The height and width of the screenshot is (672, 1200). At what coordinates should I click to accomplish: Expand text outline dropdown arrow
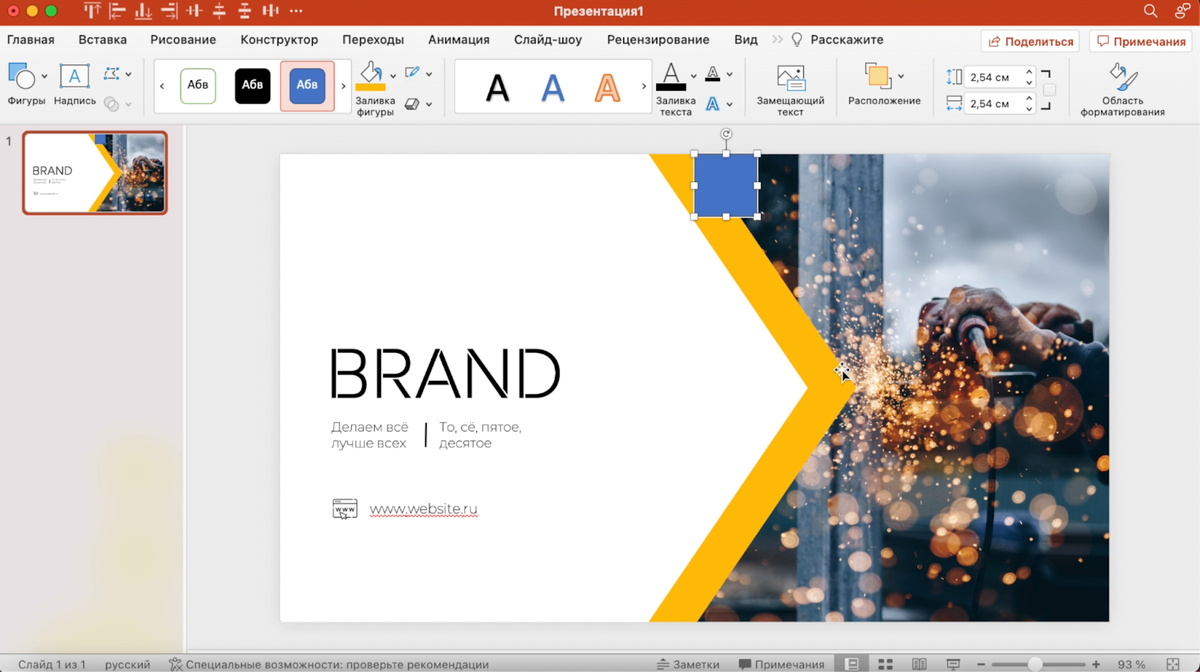tap(729, 74)
